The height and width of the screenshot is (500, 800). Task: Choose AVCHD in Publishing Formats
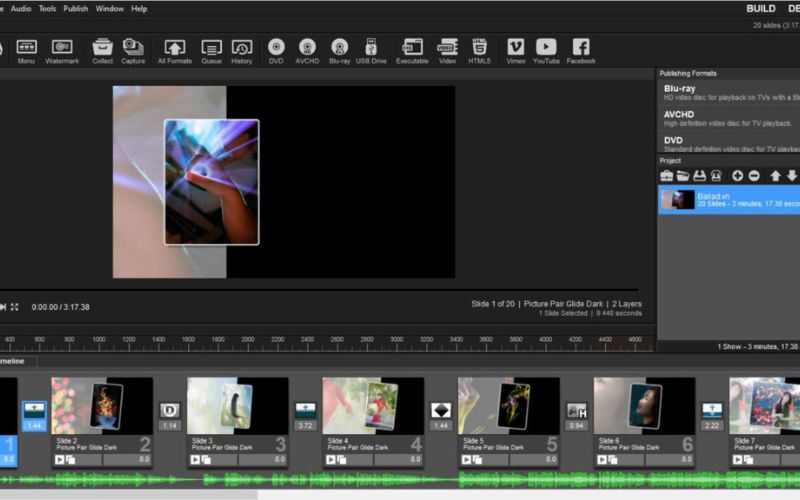680,114
